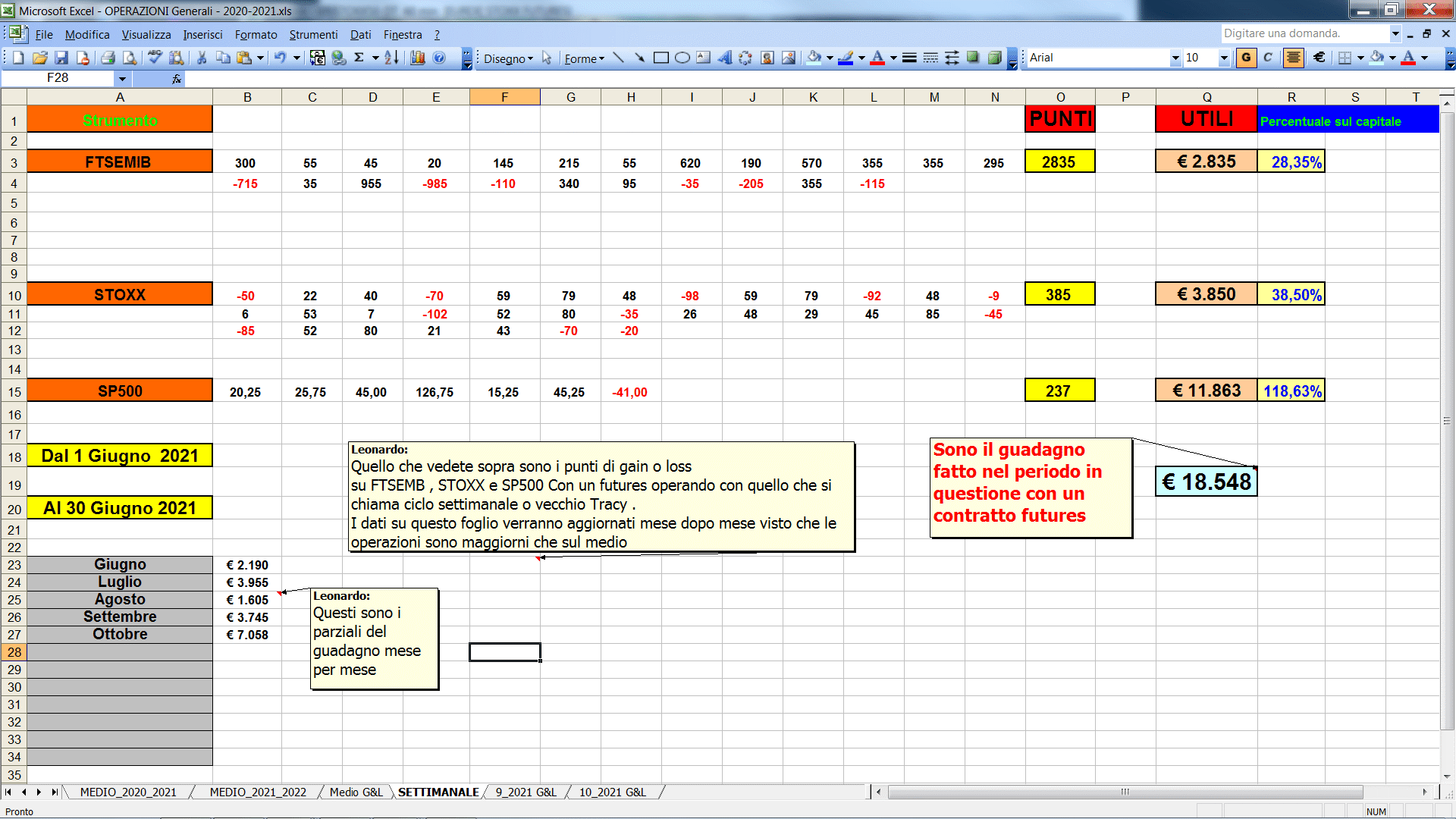Click the Select Objects pointer icon
The height and width of the screenshot is (819, 1456).
[547, 58]
